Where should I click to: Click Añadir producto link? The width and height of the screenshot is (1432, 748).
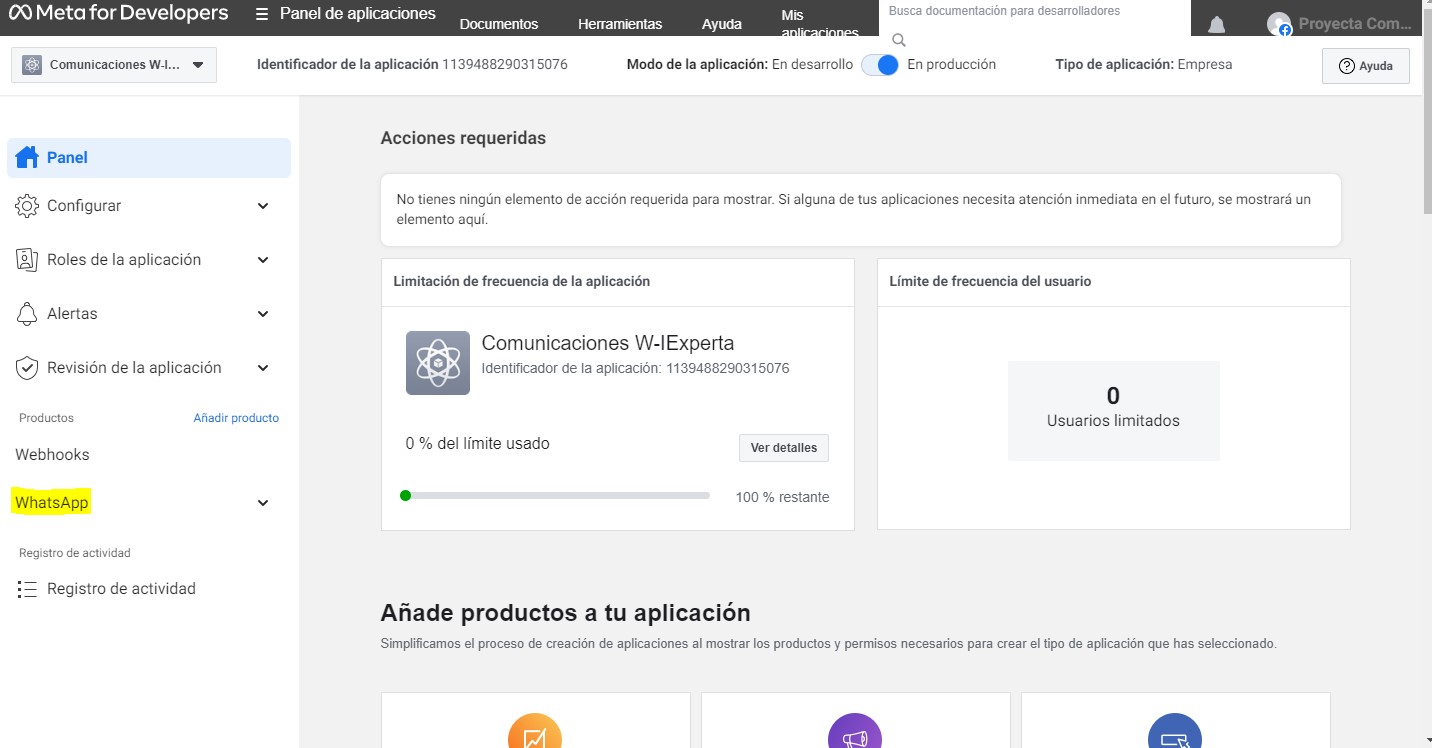click(236, 418)
